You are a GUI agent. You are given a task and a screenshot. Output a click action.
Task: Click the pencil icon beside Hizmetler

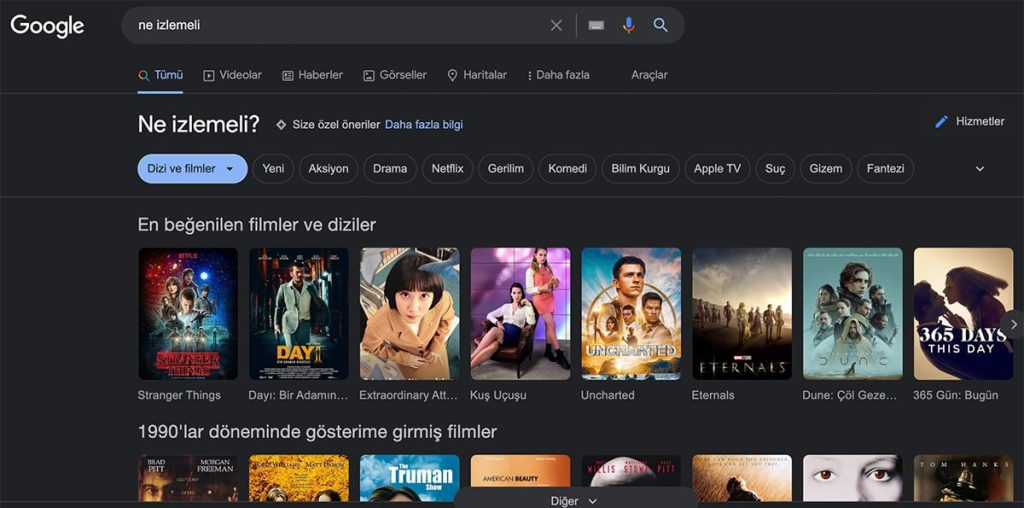(x=941, y=121)
